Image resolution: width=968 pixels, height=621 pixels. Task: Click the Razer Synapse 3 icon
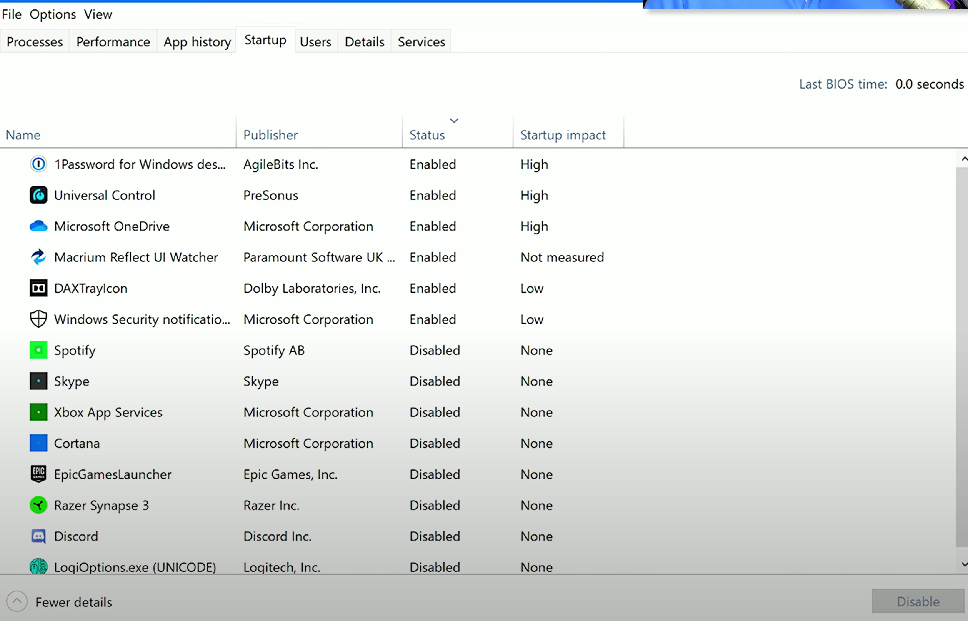(38, 505)
